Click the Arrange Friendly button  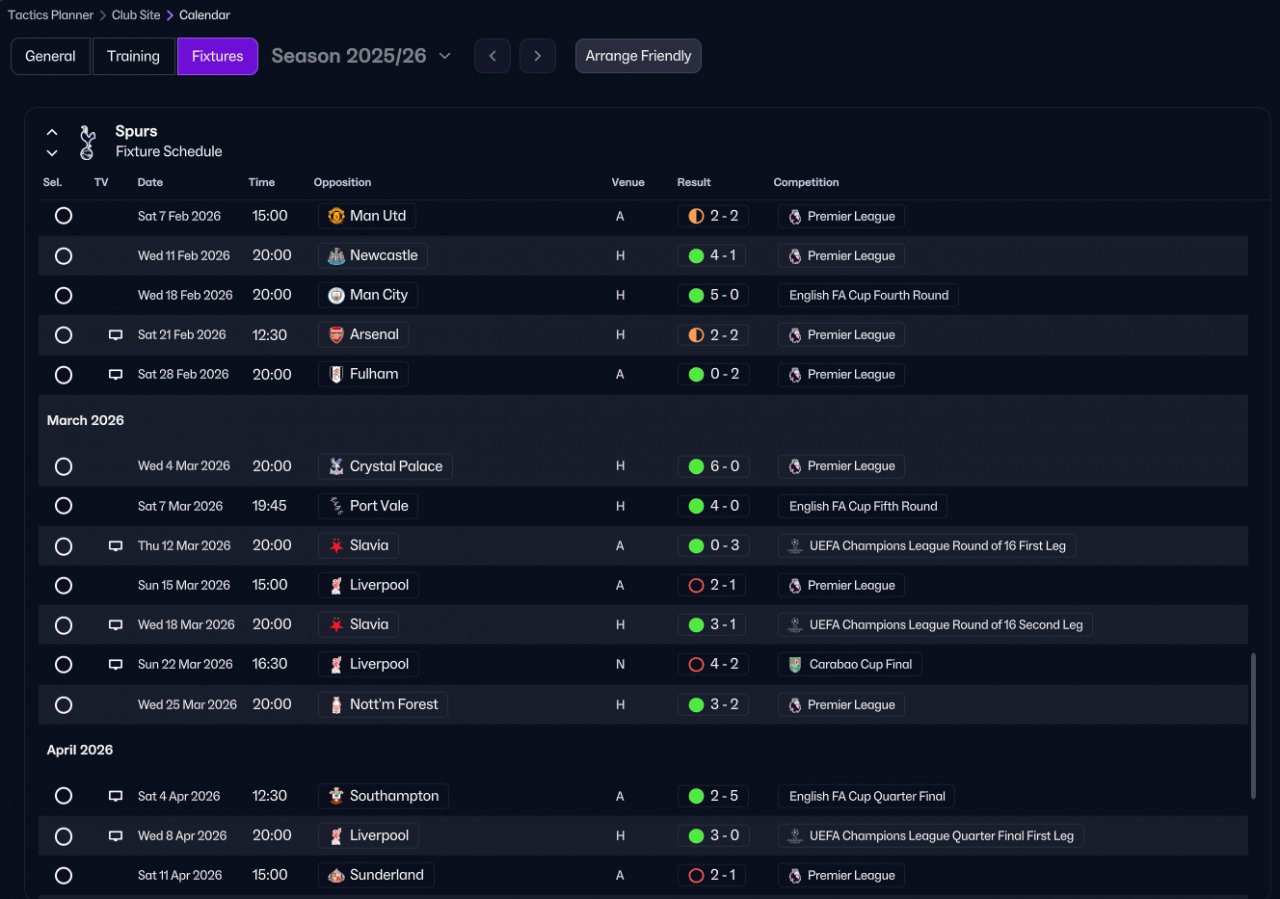click(x=638, y=56)
